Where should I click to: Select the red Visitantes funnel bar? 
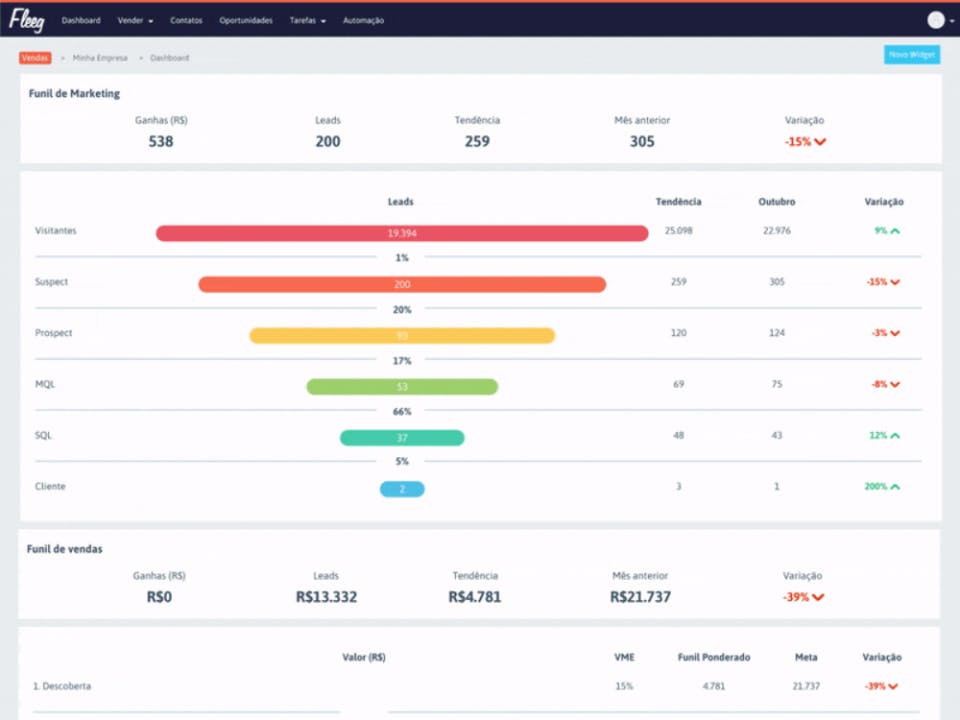click(402, 233)
